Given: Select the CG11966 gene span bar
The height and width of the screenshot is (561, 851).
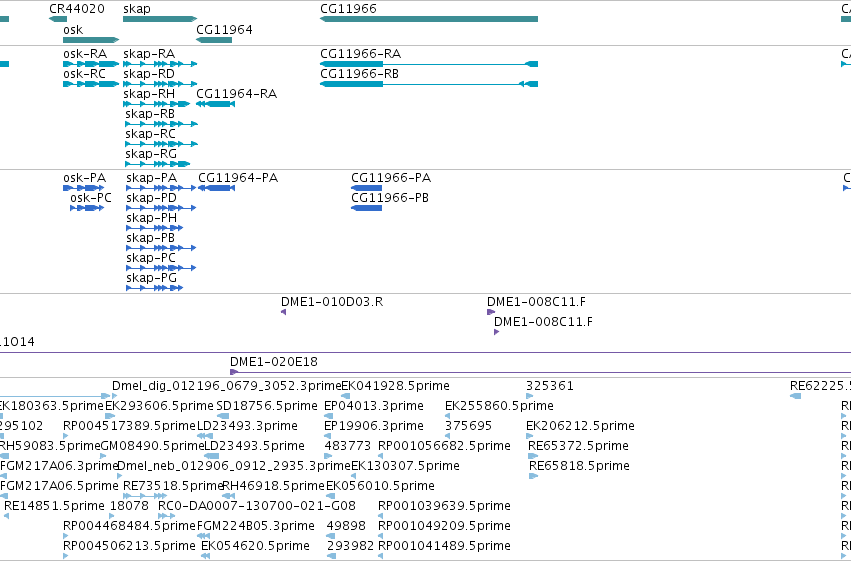Looking at the screenshot, I should (x=429, y=19).
